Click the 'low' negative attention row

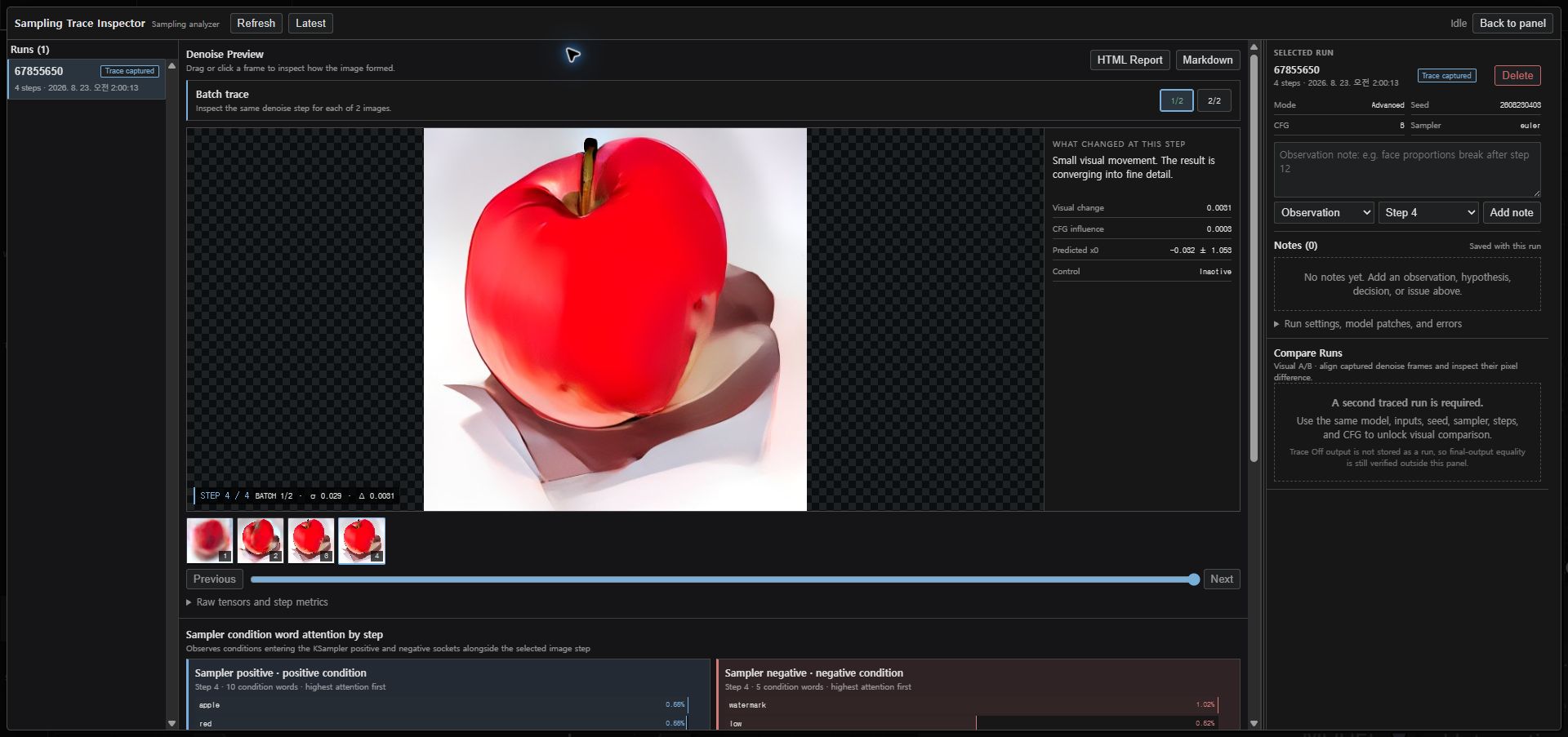click(973, 724)
